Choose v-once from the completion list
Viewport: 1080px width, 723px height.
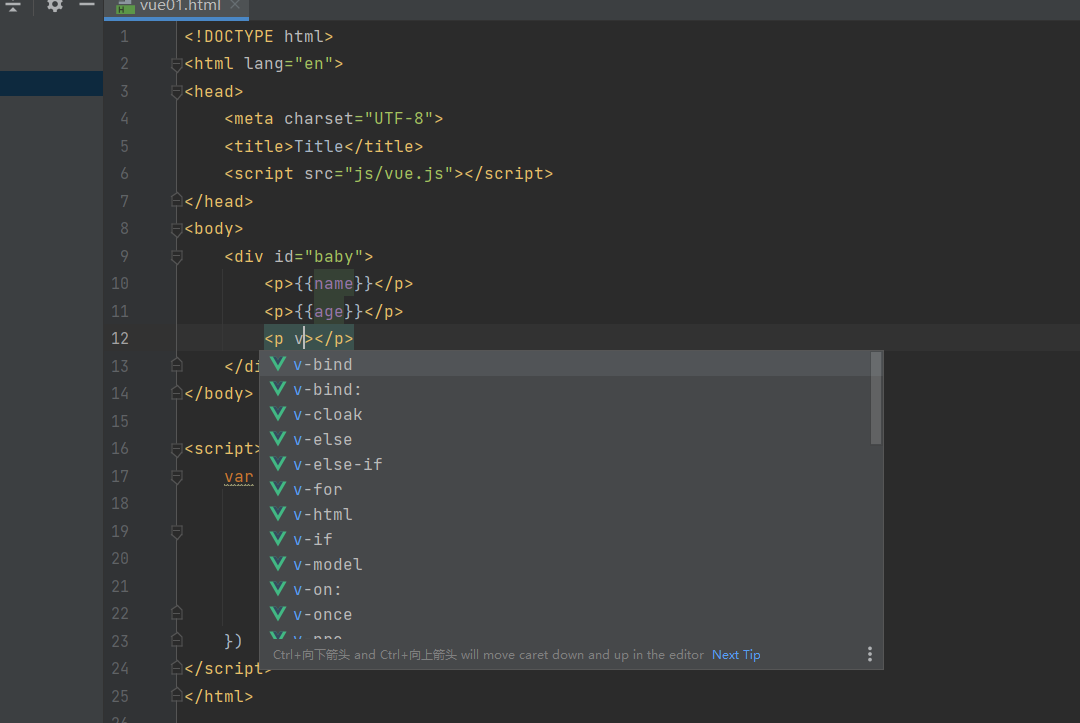pos(564,614)
